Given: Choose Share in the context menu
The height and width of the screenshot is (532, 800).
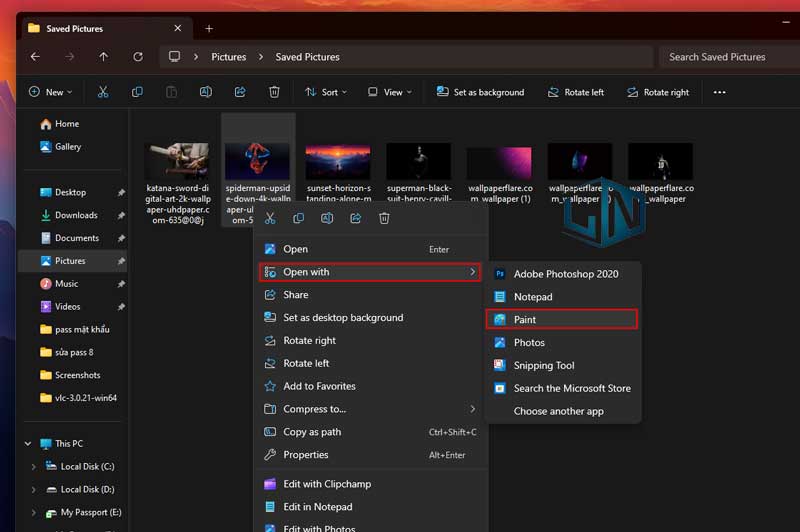Looking at the screenshot, I should (370, 294).
